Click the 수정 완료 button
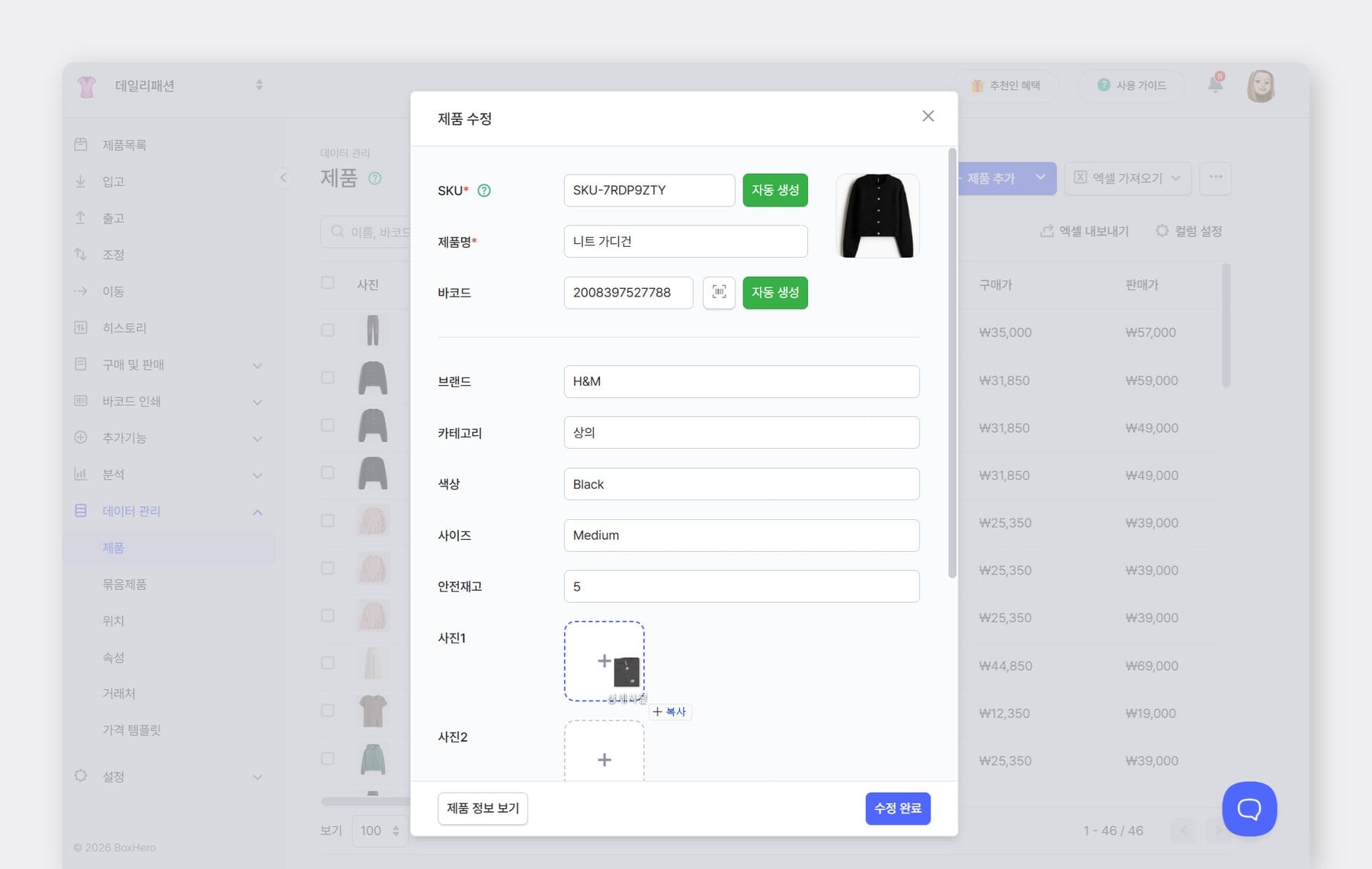 click(x=897, y=808)
